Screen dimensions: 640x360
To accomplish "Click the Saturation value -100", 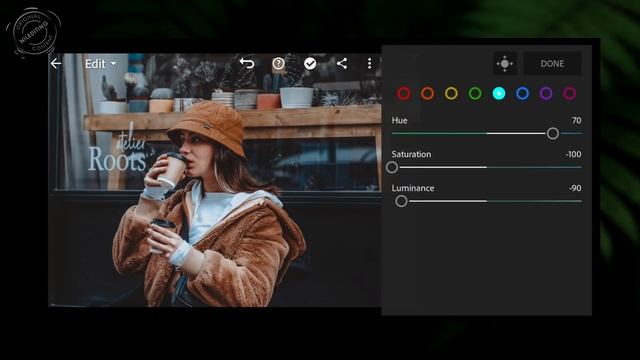I will (x=573, y=154).
